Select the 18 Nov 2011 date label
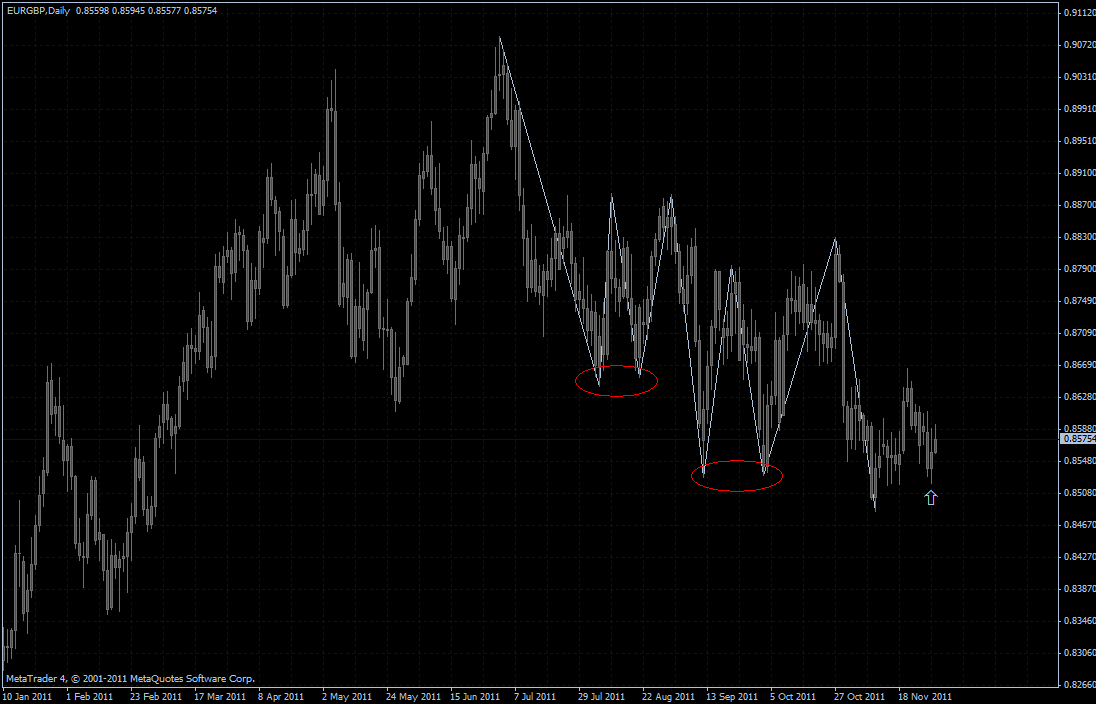This screenshot has width=1096, height=704. (x=925, y=696)
